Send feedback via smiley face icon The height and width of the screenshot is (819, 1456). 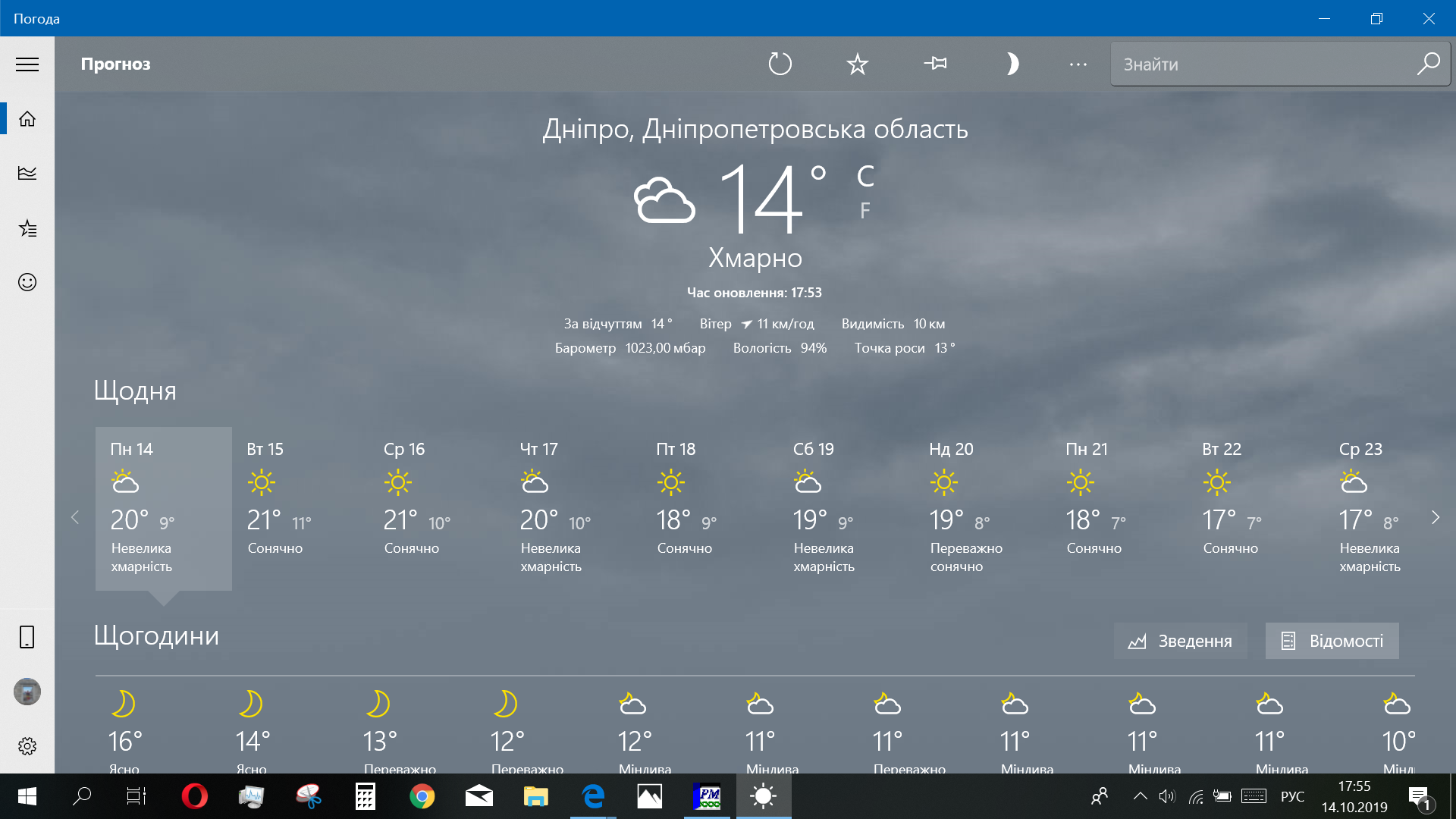click(x=27, y=282)
